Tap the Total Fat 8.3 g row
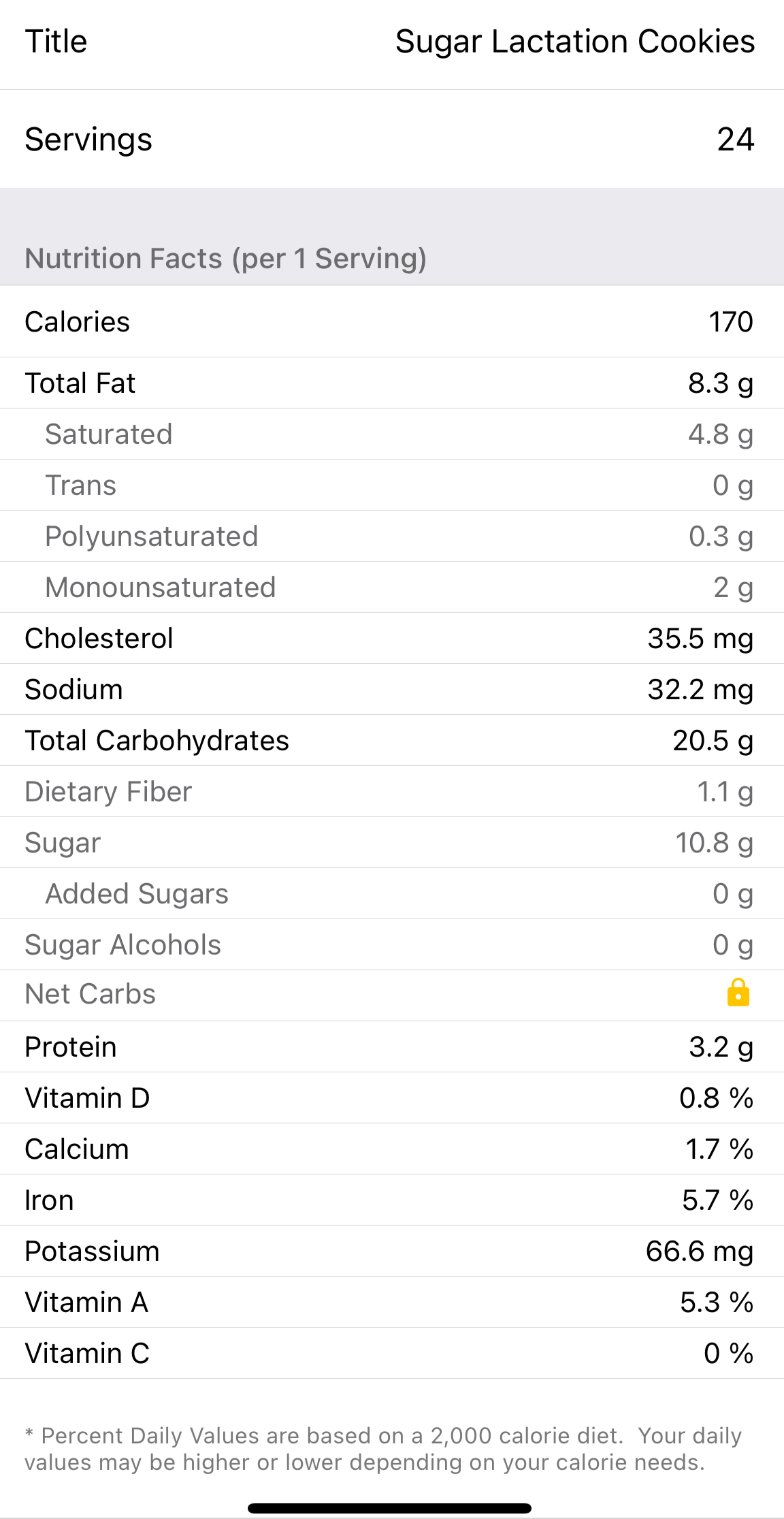The image size is (784, 1519). pos(392,383)
